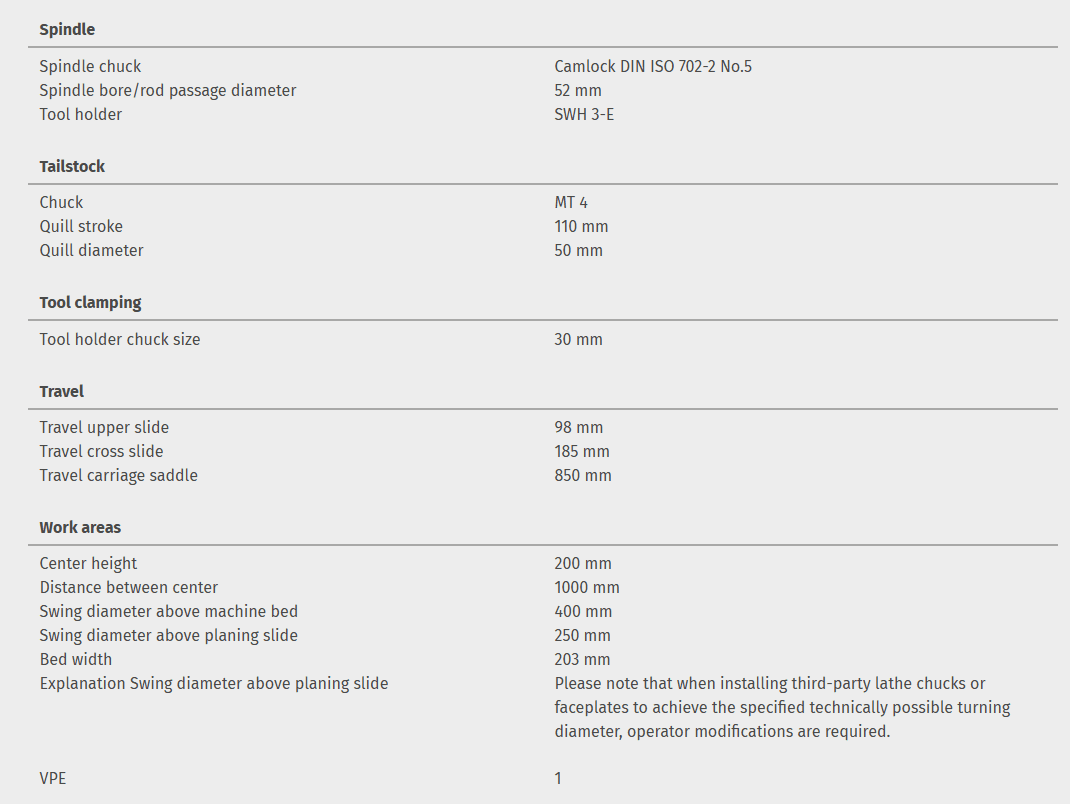Image resolution: width=1070 pixels, height=804 pixels.
Task: Select the 1000 mm distance between center value
Action: pos(586,588)
